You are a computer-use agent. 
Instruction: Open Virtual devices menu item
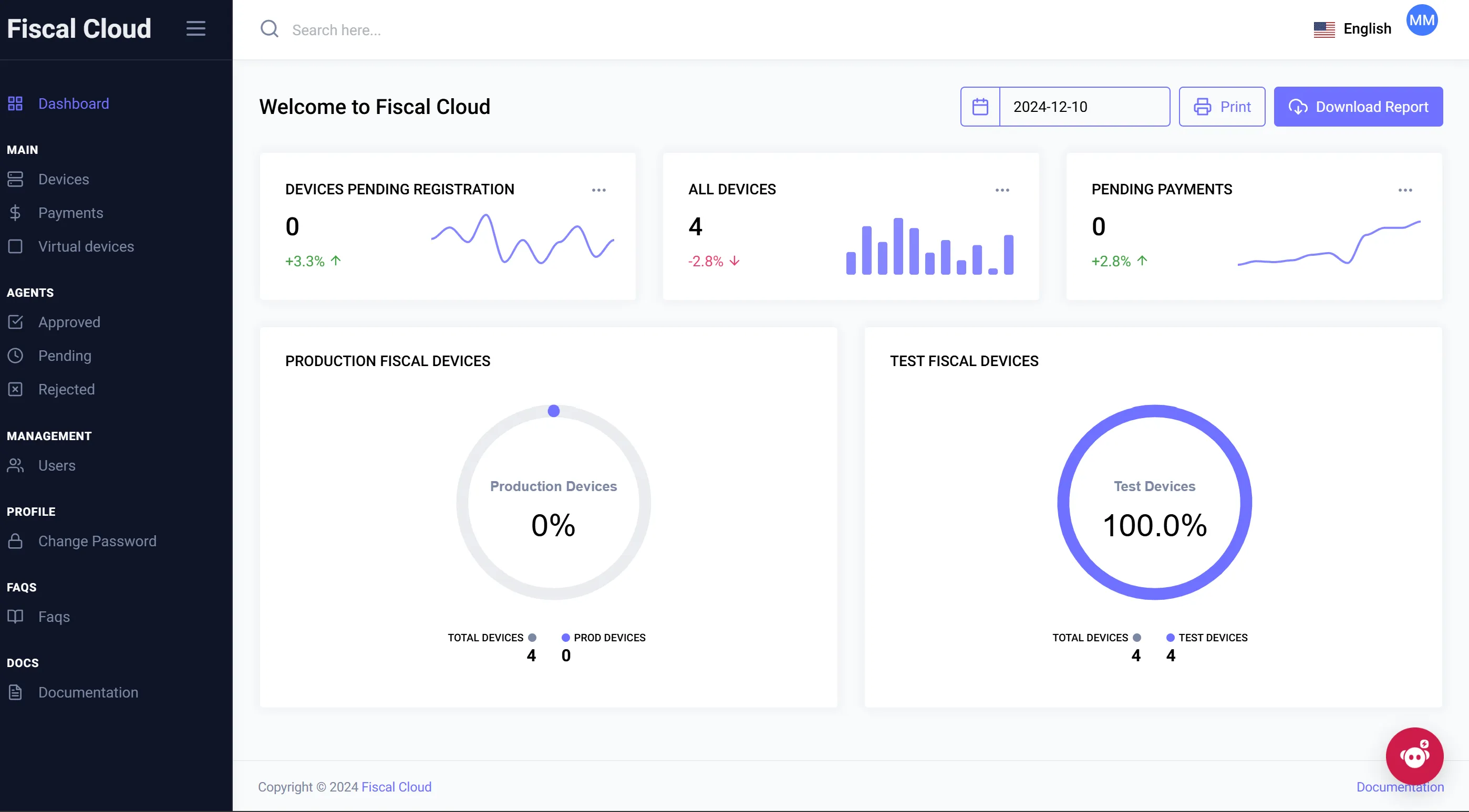[x=86, y=246]
